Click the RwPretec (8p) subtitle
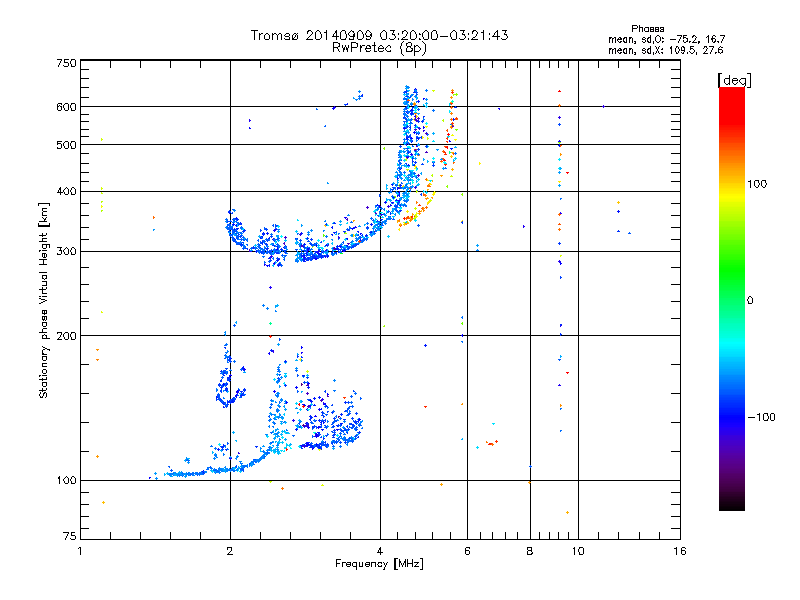This screenshot has height=600, width=800. [379, 48]
